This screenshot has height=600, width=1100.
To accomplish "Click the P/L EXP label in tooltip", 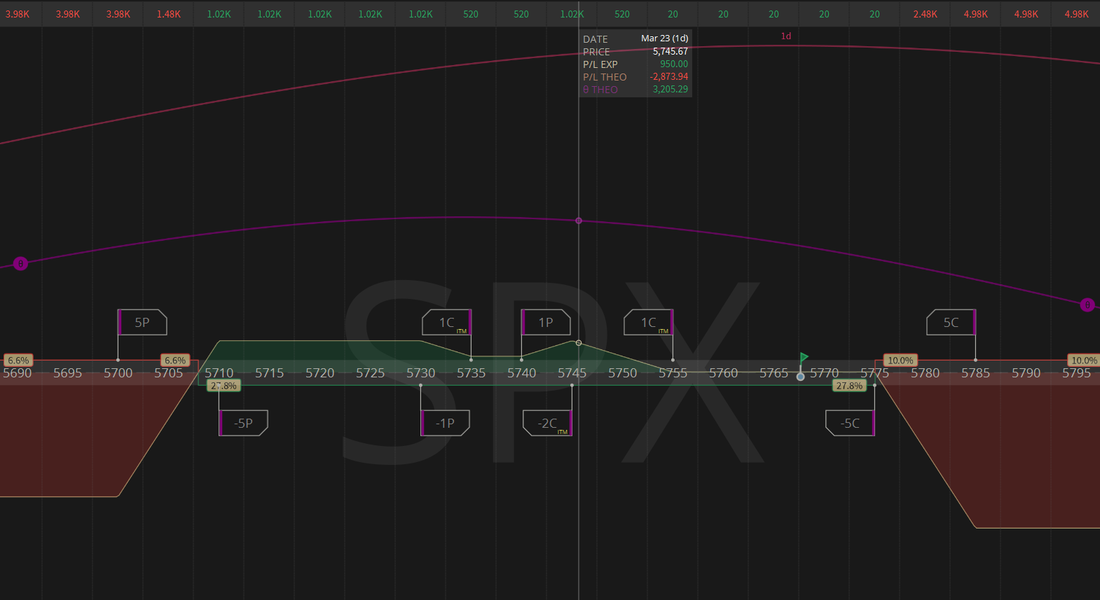I will pos(601,65).
